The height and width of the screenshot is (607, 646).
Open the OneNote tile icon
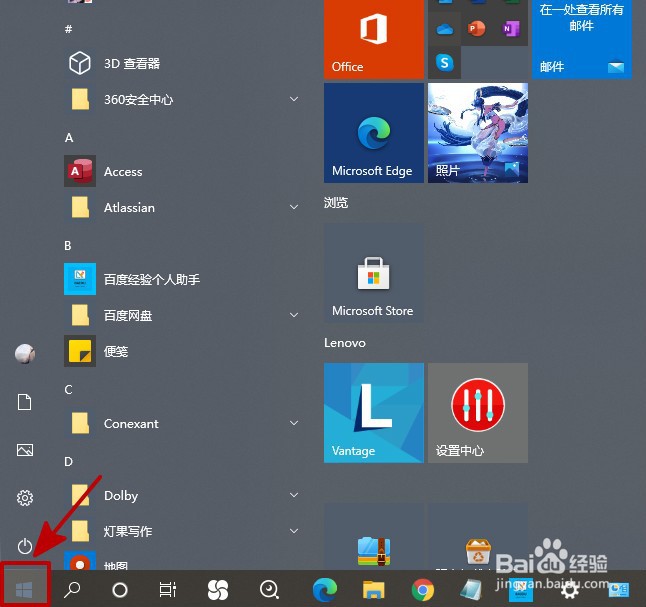tap(511, 29)
